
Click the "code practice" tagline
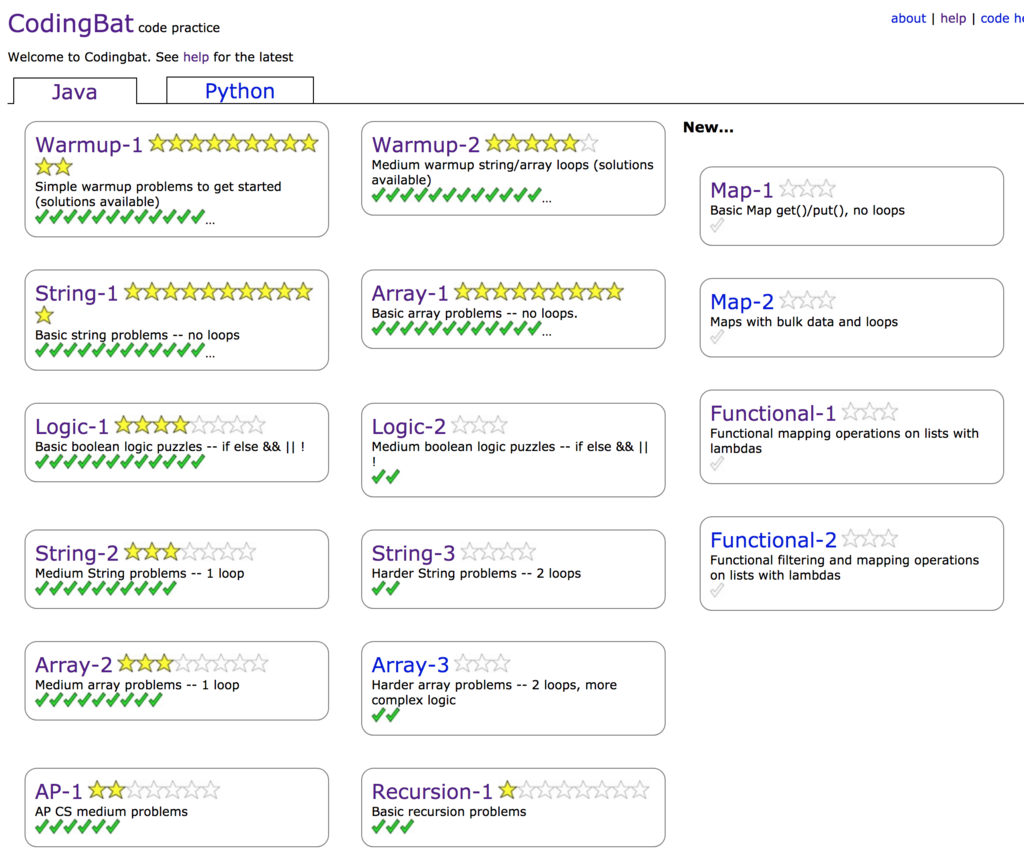(179, 28)
